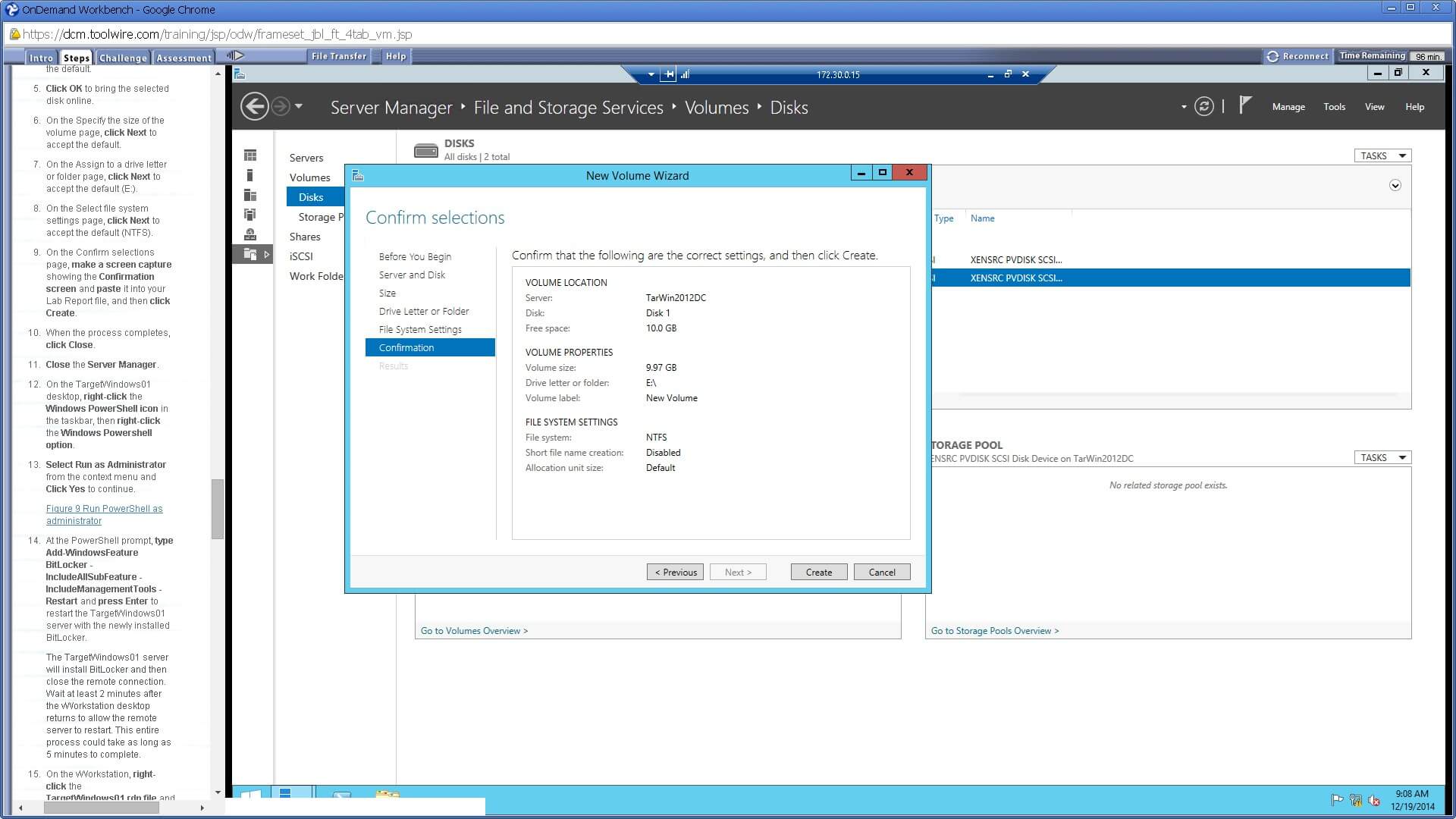This screenshot has width=1456, height=819.
Task: Click the Assessment tab in workbench
Action: pyautogui.click(x=183, y=57)
